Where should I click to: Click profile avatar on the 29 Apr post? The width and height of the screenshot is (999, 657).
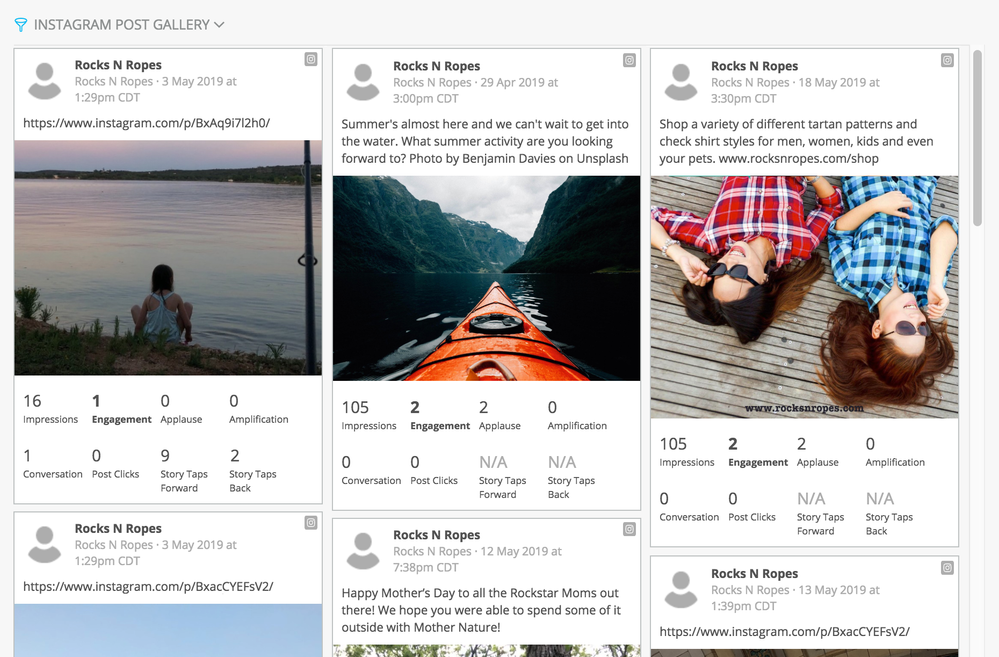(363, 82)
